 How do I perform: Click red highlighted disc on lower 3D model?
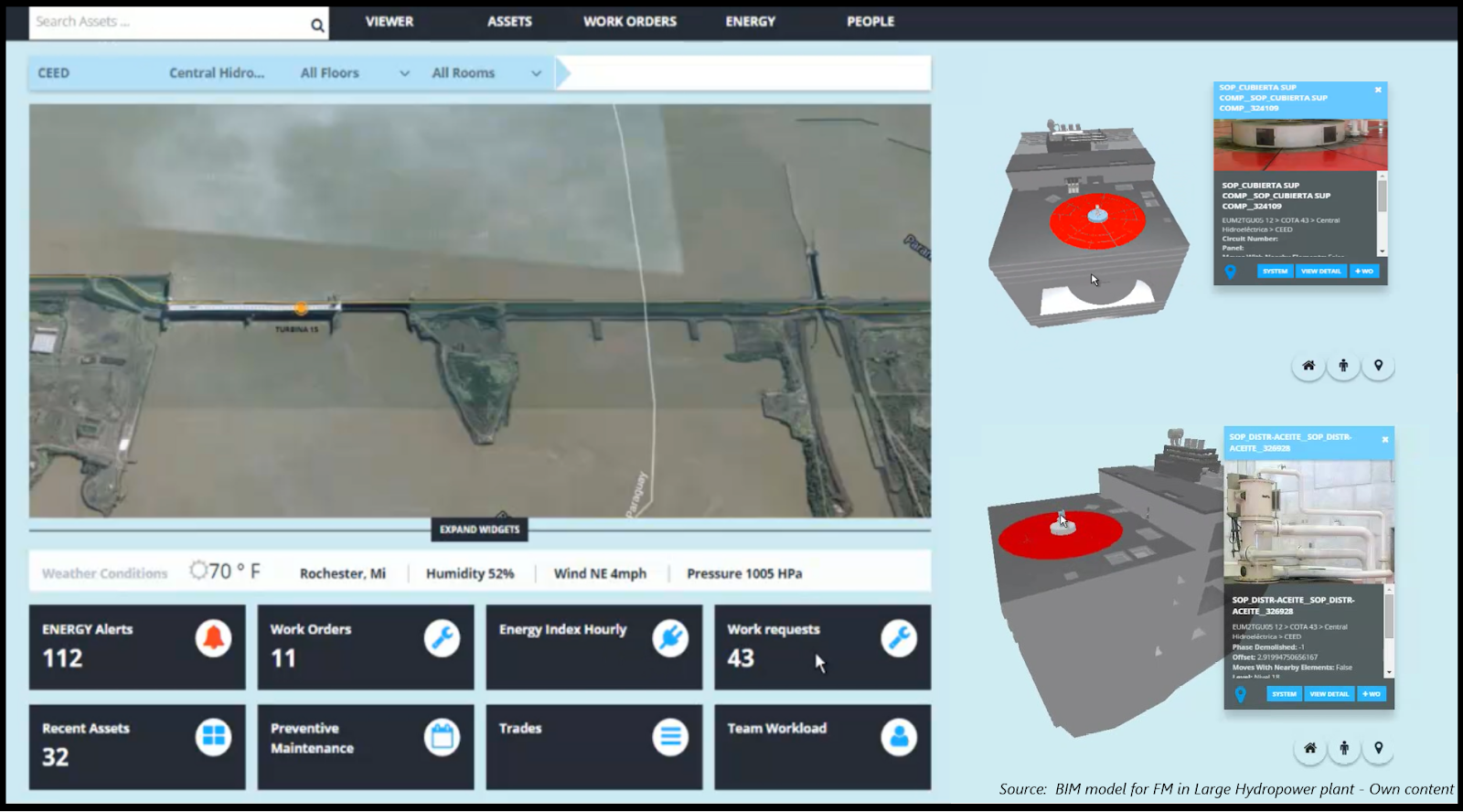click(1060, 535)
